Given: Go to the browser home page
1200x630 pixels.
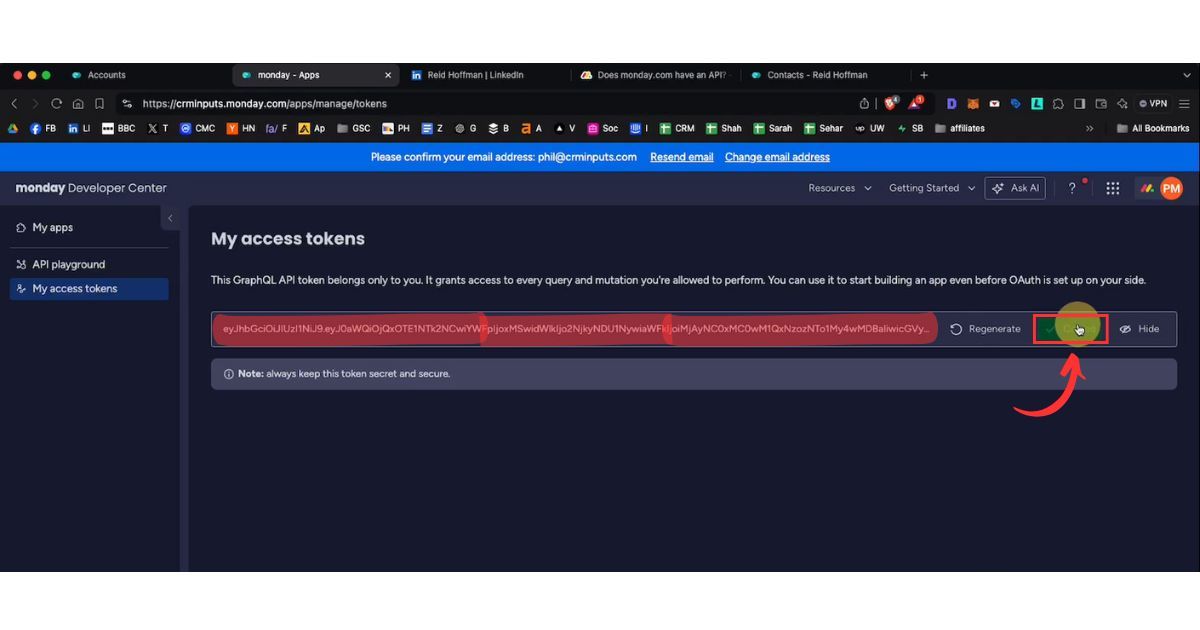Looking at the screenshot, I should tap(78, 103).
